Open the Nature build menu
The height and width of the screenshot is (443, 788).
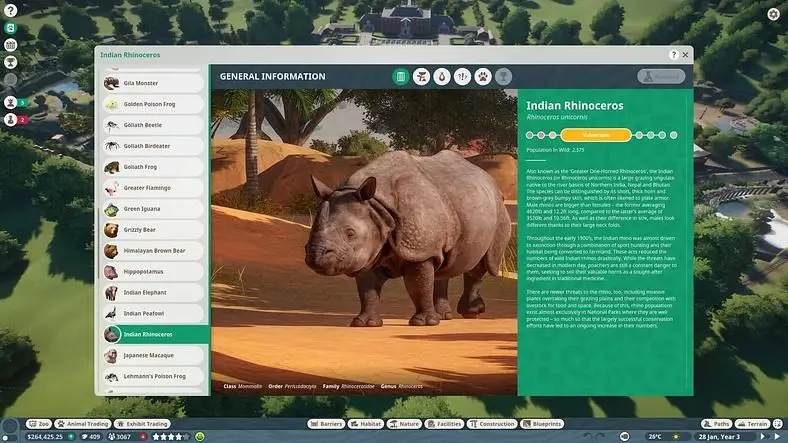tap(404, 424)
